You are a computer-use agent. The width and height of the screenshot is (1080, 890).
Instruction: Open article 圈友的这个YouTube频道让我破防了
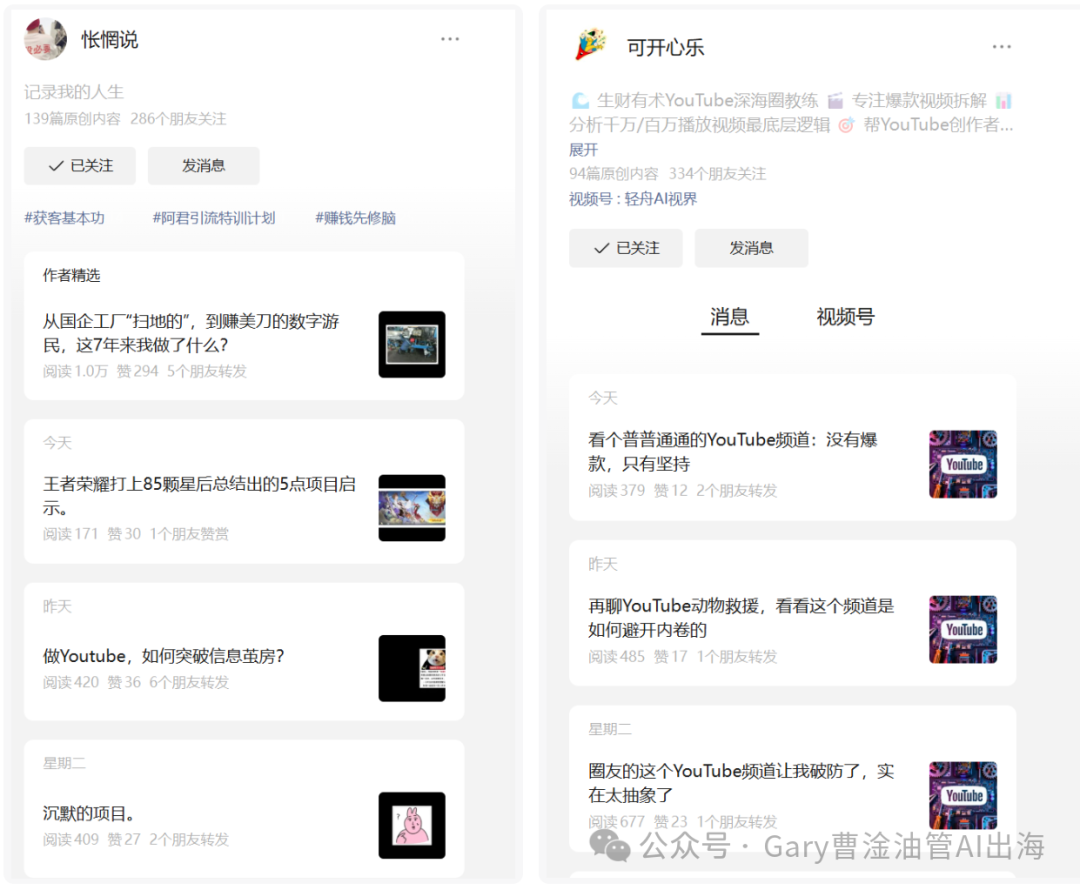[740, 783]
